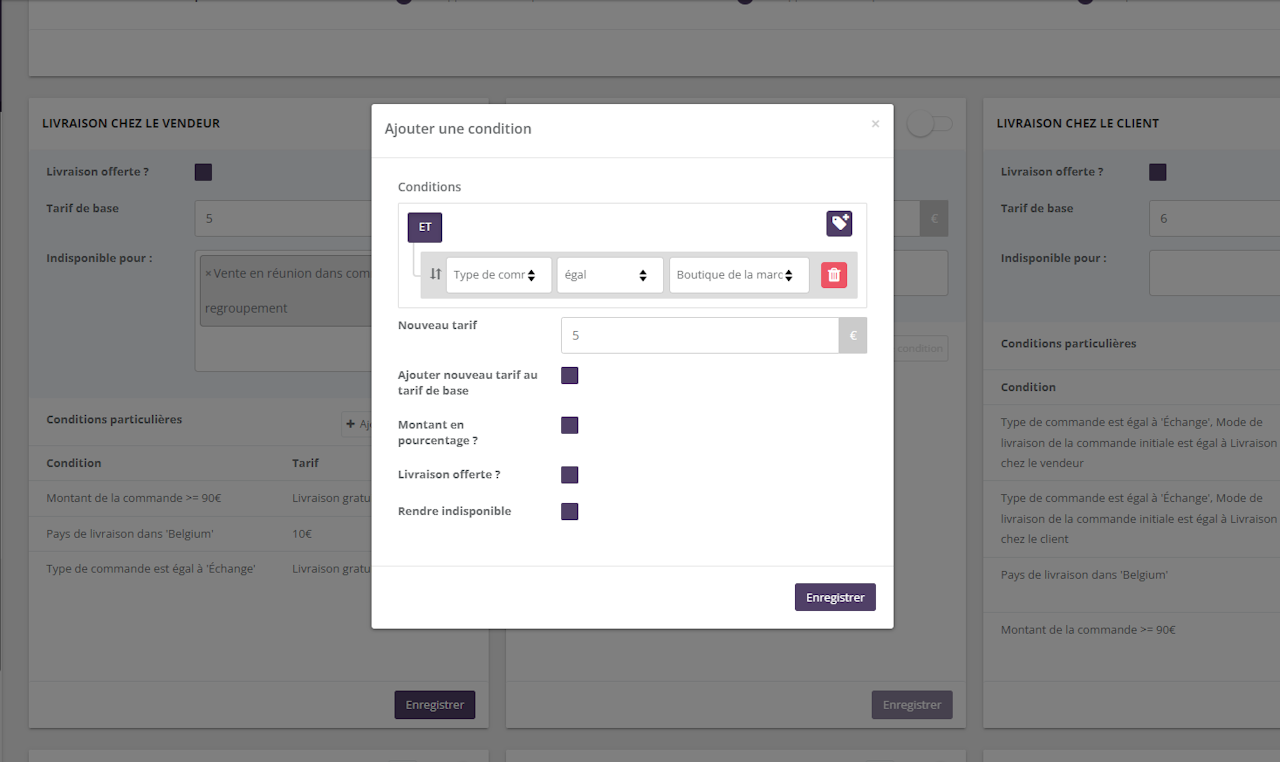Remove the 'Vente en réunion' tag
The image size is (1280, 762).
pyautogui.click(x=208, y=273)
